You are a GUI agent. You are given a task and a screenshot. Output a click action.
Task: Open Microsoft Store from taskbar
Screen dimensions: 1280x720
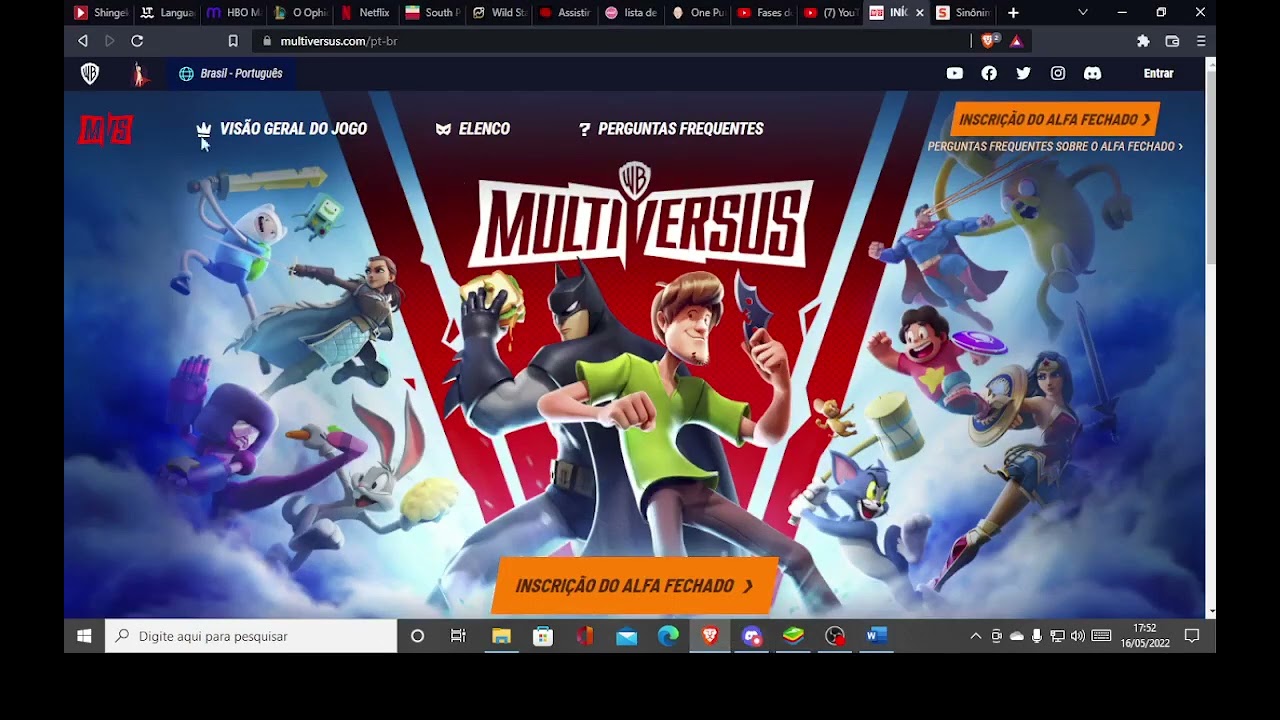pyautogui.click(x=543, y=636)
